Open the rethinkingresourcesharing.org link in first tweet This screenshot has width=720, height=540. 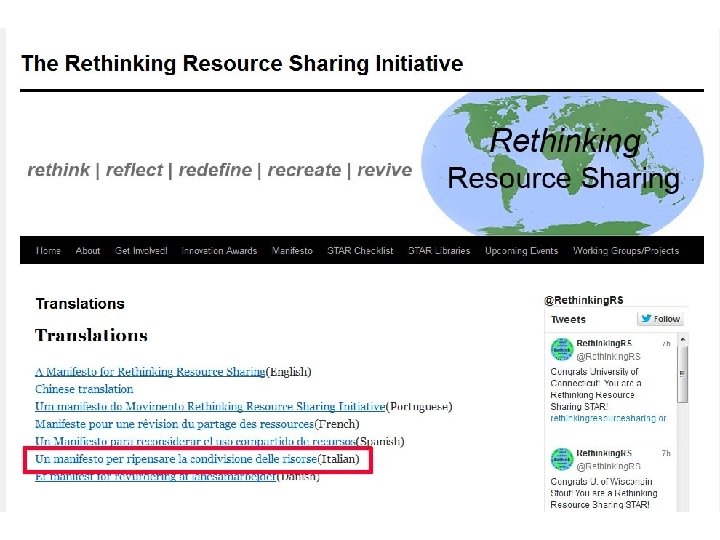click(608, 418)
